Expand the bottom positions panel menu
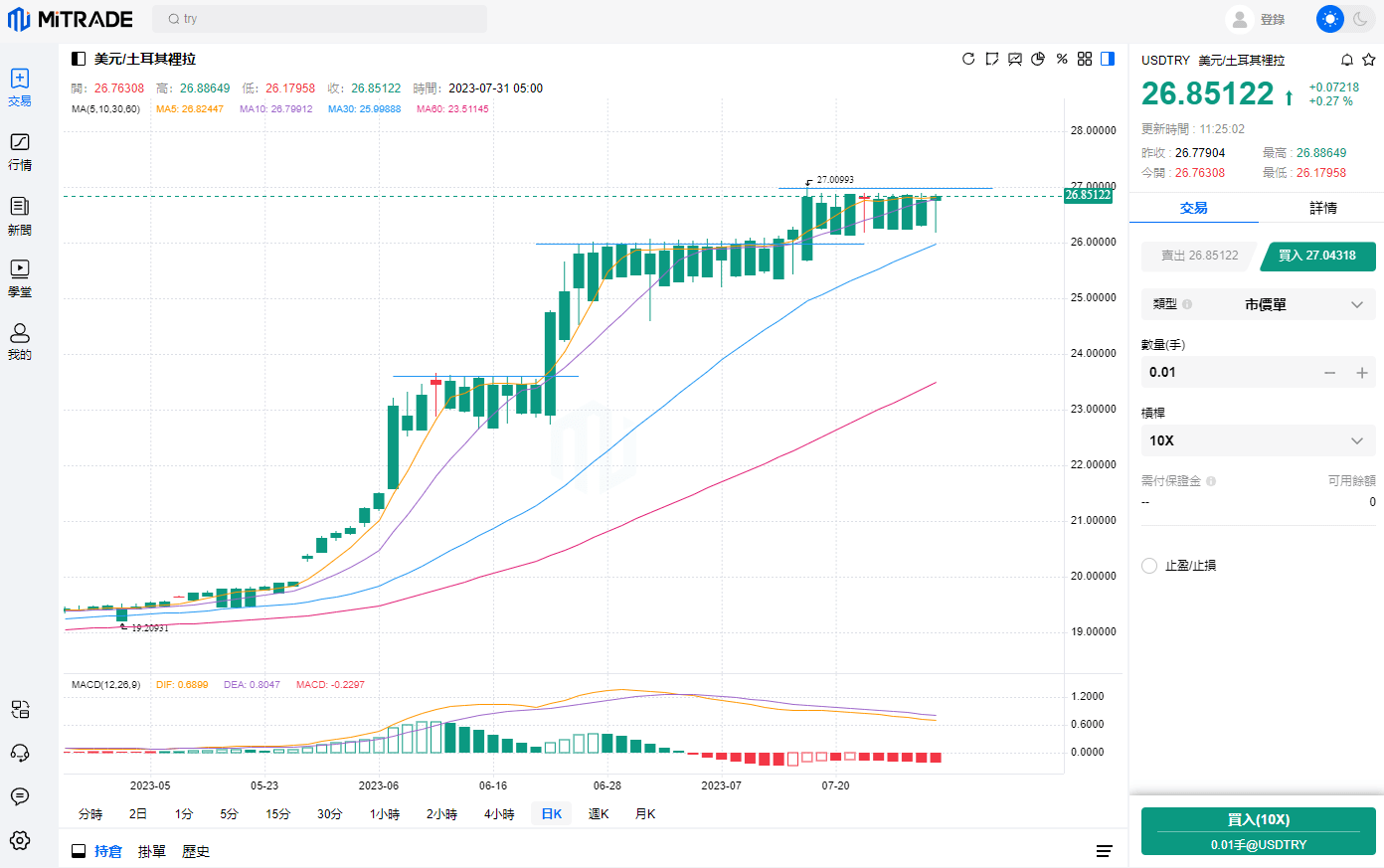The width and height of the screenshot is (1384, 868). 1104,851
